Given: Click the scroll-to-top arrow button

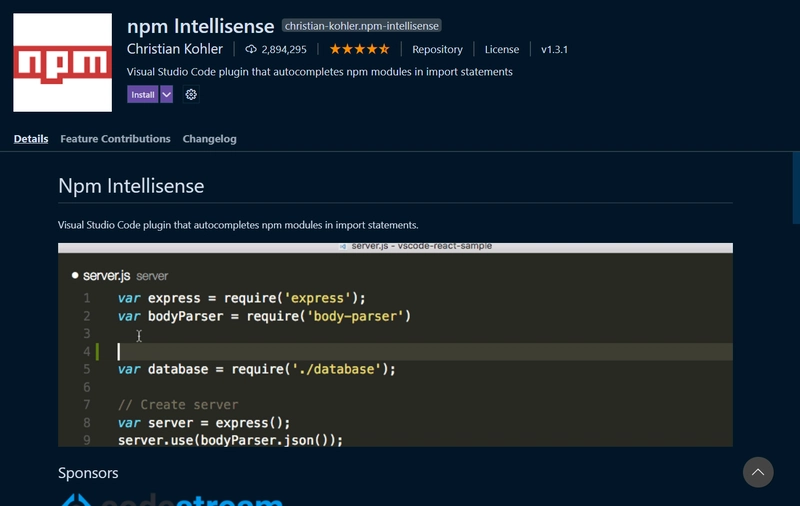Looking at the screenshot, I should (x=758, y=472).
